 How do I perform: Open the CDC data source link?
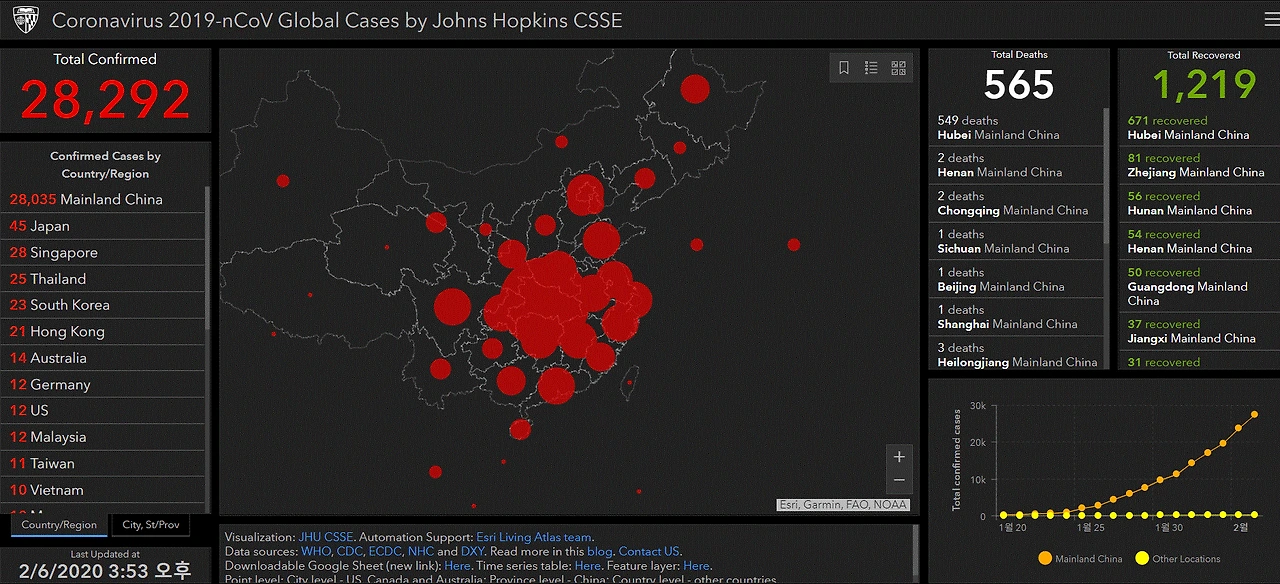click(350, 551)
